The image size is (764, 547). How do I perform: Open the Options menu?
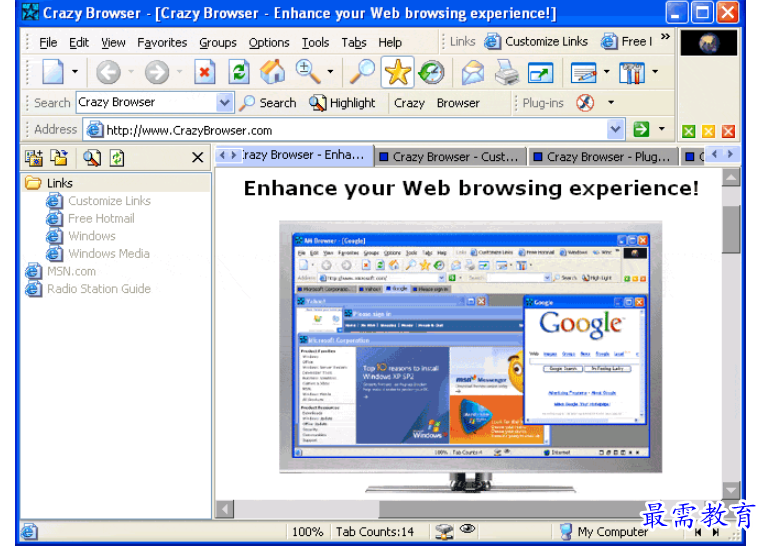269,43
